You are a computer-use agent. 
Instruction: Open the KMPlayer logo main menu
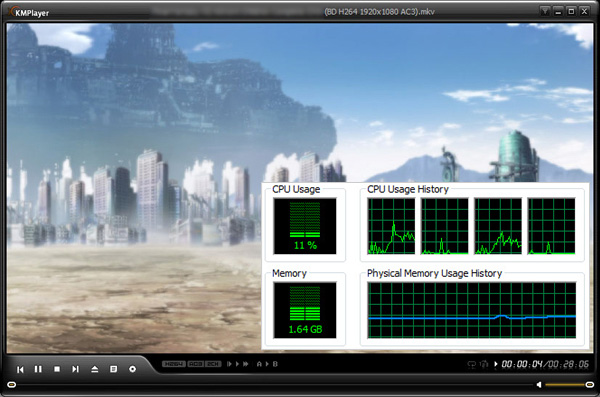29,12
